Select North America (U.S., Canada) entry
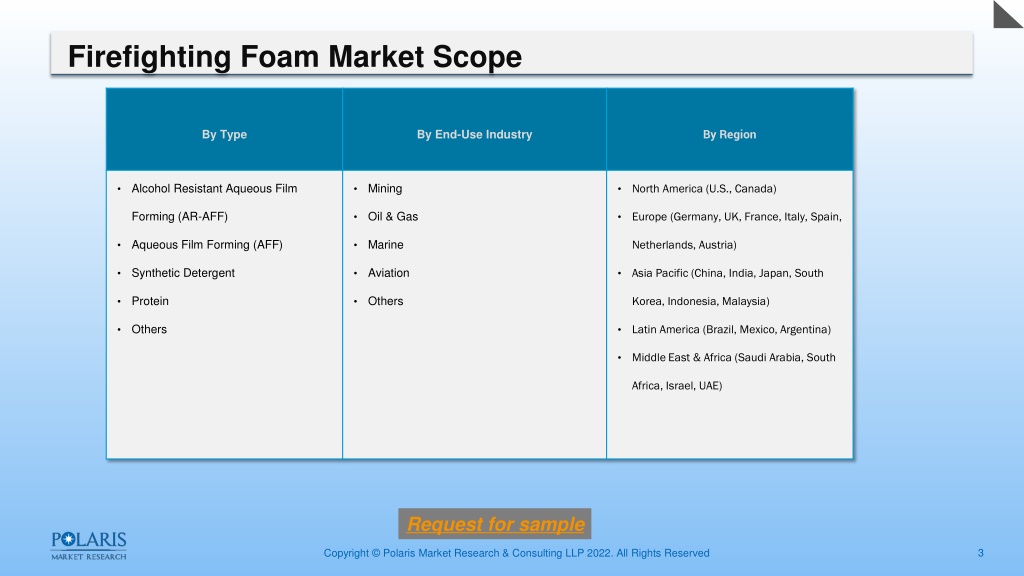1024x576 pixels. 704,189
